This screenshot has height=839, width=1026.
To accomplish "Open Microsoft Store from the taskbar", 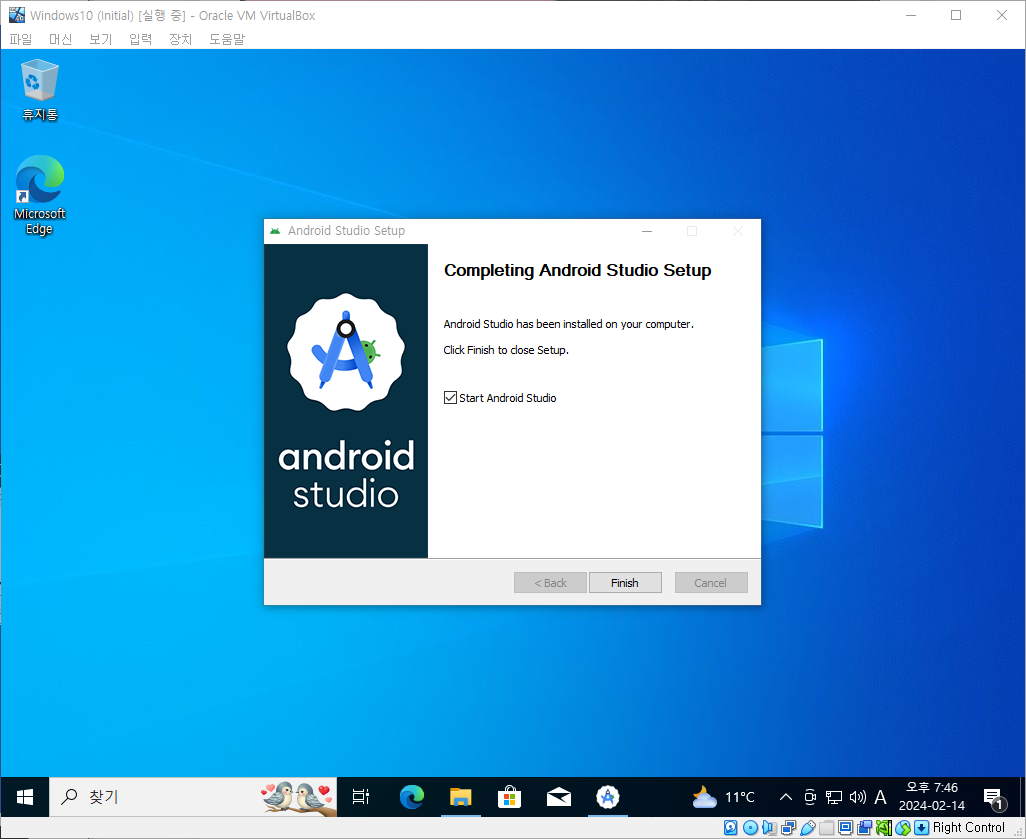I will tap(510, 797).
